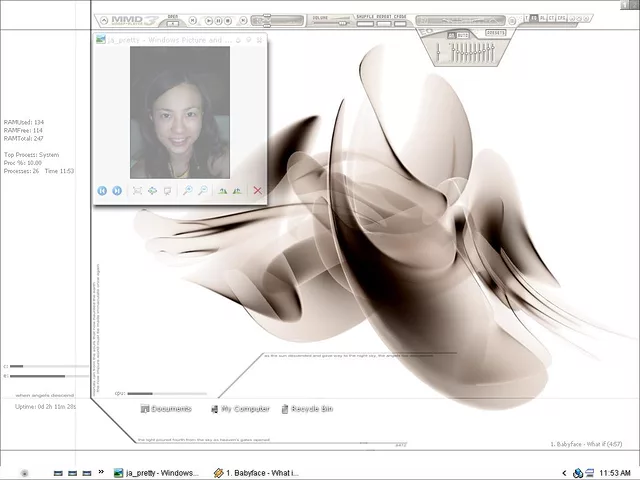Click the Best Fit icon
The height and width of the screenshot is (480, 640).
point(138,190)
